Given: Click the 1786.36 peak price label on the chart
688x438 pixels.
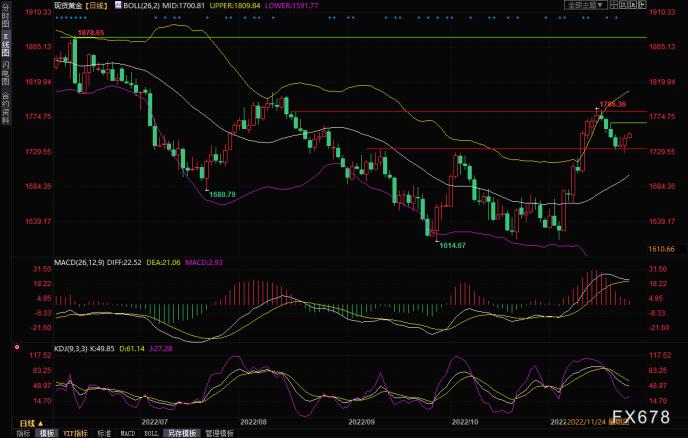Looking at the screenshot, I should [612, 104].
